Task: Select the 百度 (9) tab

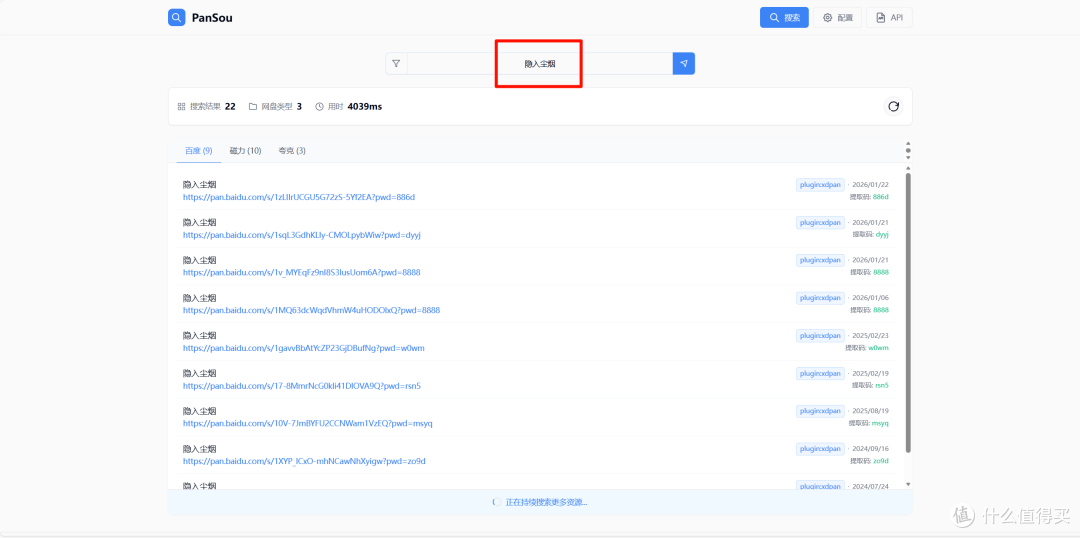Action: click(198, 151)
